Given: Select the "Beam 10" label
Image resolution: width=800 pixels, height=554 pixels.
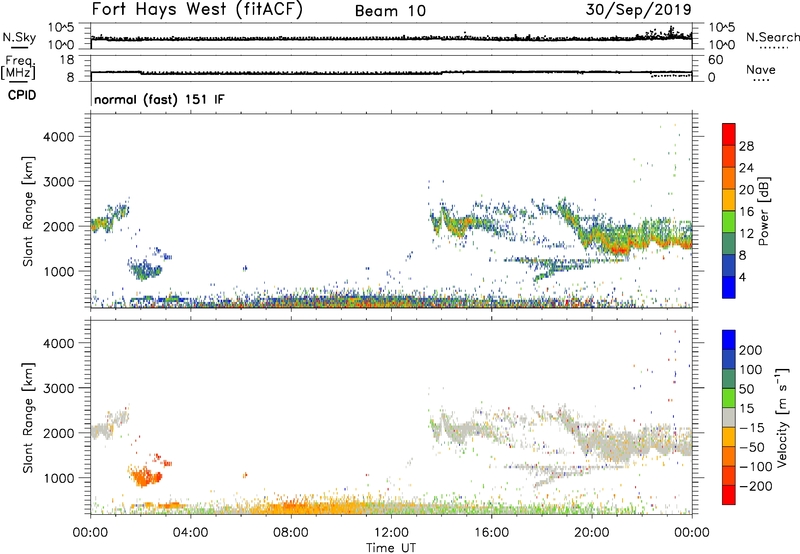Looking at the screenshot, I should [390, 11].
